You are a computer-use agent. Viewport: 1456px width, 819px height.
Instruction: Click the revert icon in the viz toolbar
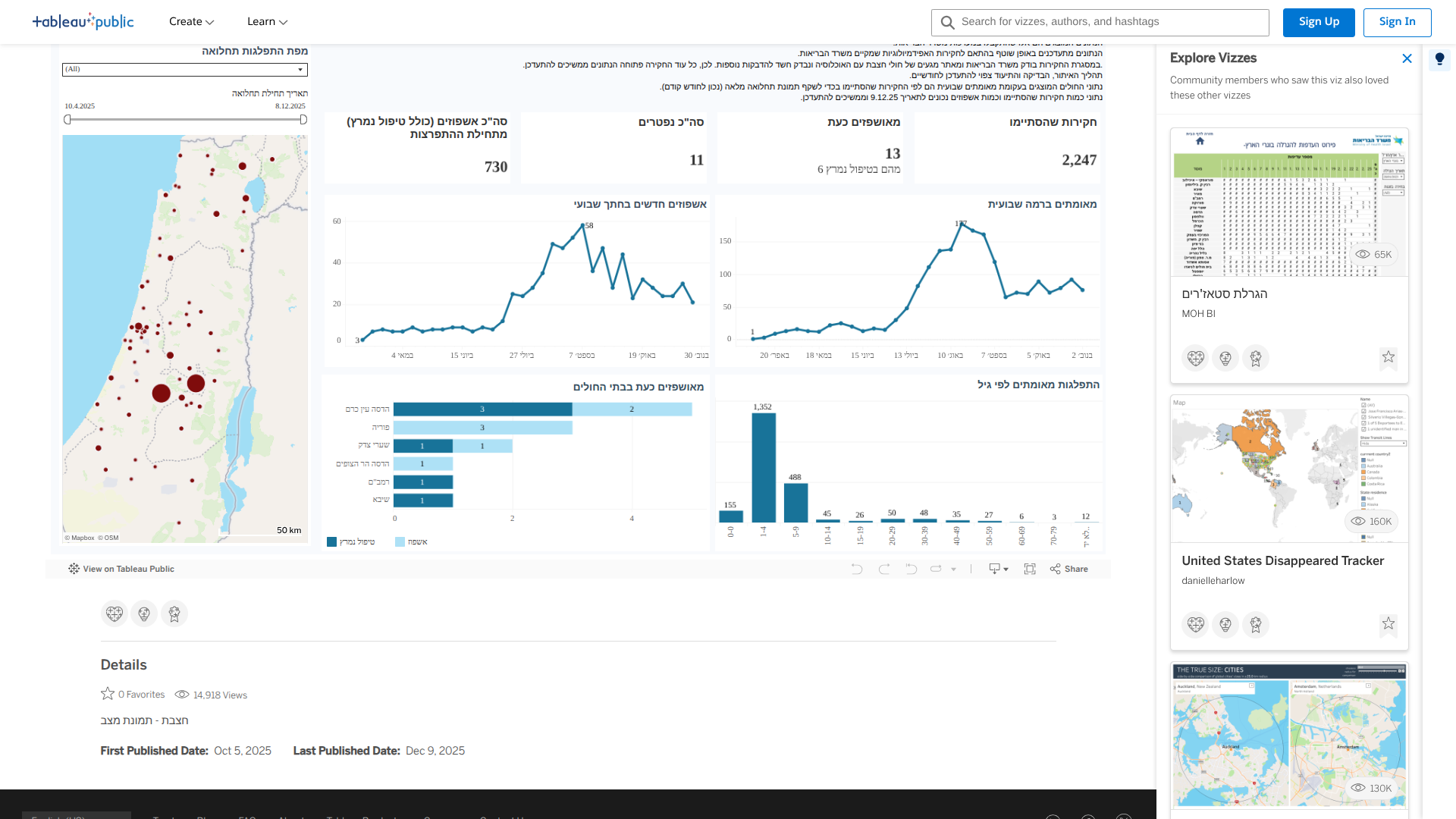[x=912, y=569]
